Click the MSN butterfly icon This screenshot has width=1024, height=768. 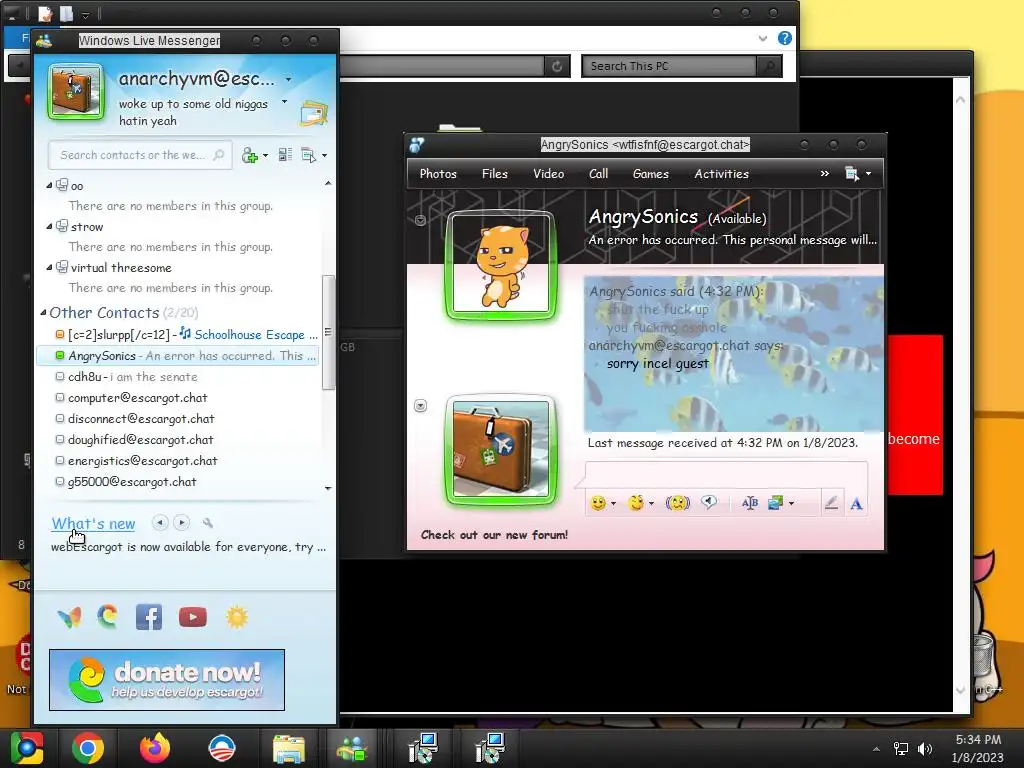pos(69,617)
